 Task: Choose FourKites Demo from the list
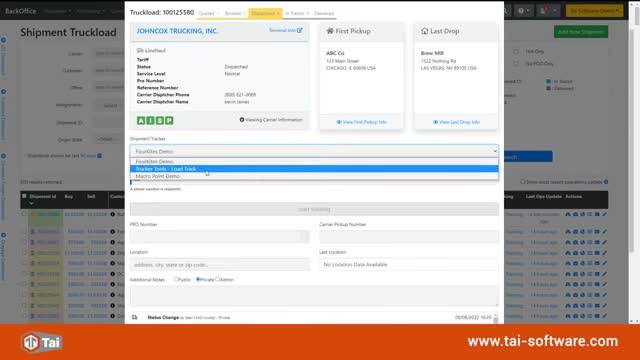[x=314, y=162]
